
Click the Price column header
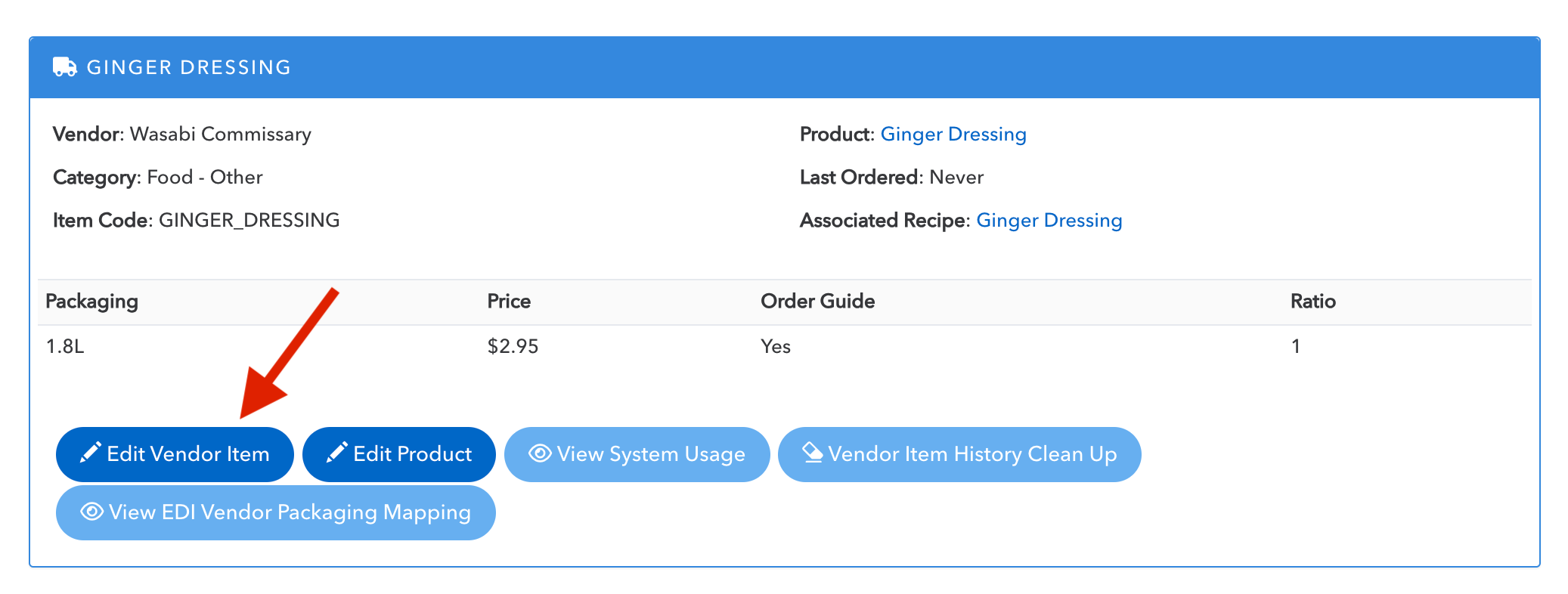pyautogui.click(x=509, y=301)
